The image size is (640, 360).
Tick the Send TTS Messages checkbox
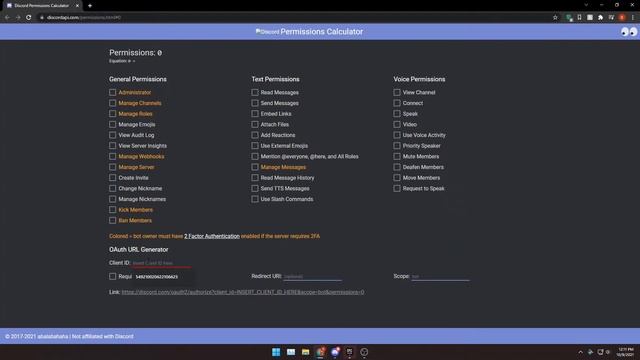pos(255,189)
